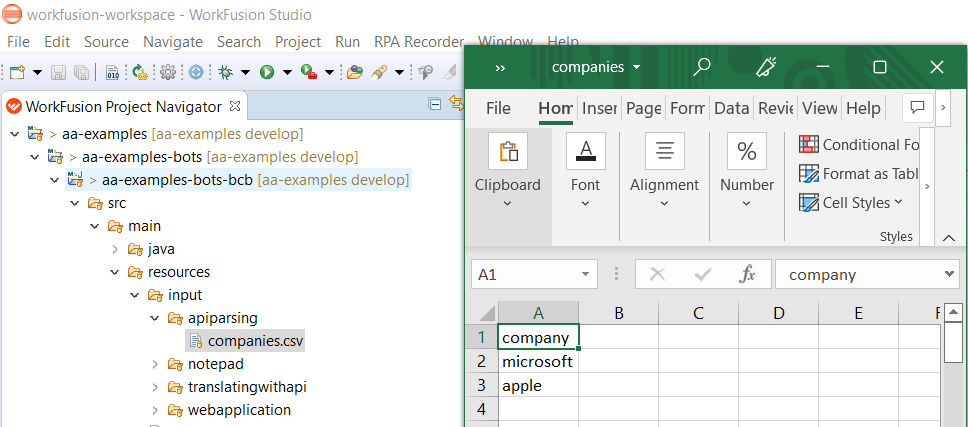Viewport: 968px width, 427px height.
Task: Switch to the Excel View tab
Action: point(819,108)
